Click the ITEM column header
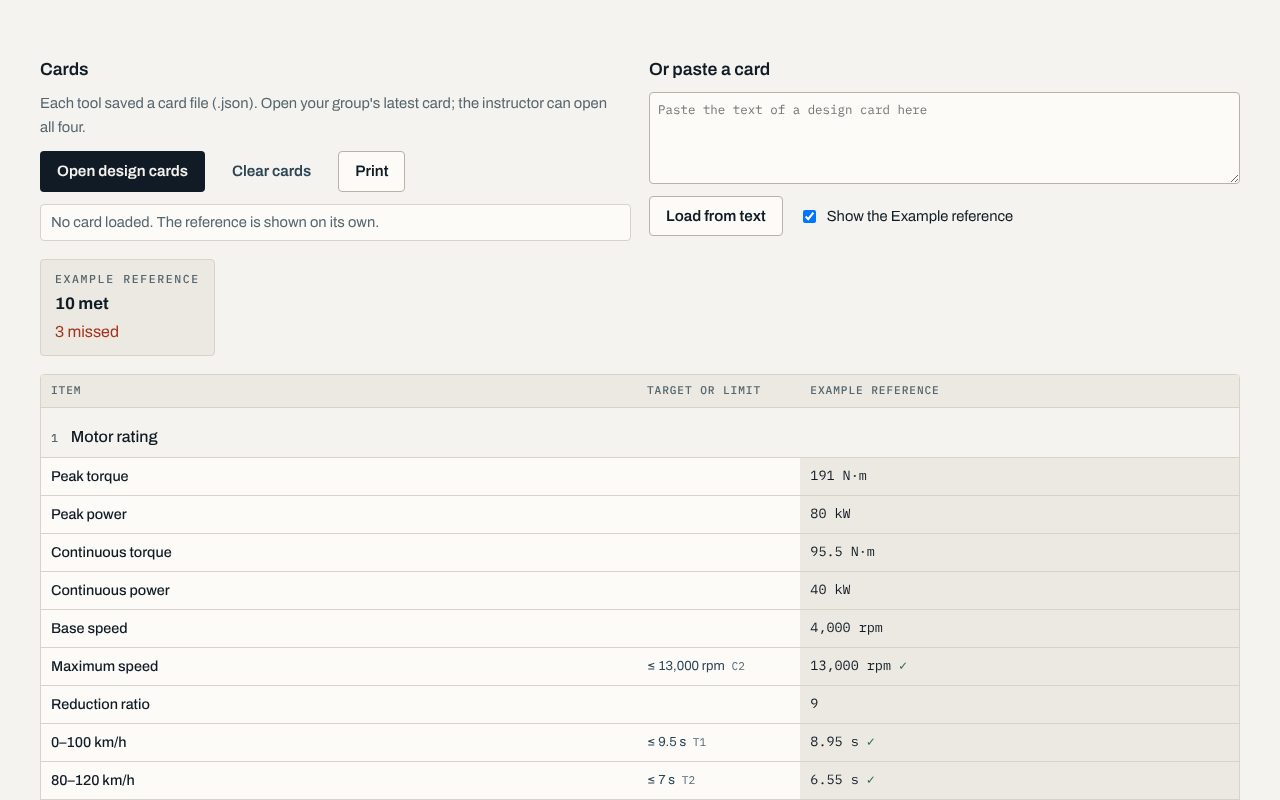Viewport: 1280px width, 800px height. (x=66, y=390)
